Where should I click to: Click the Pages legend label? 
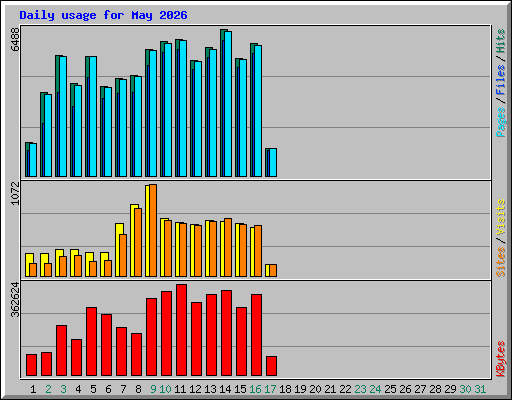click(501, 122)
